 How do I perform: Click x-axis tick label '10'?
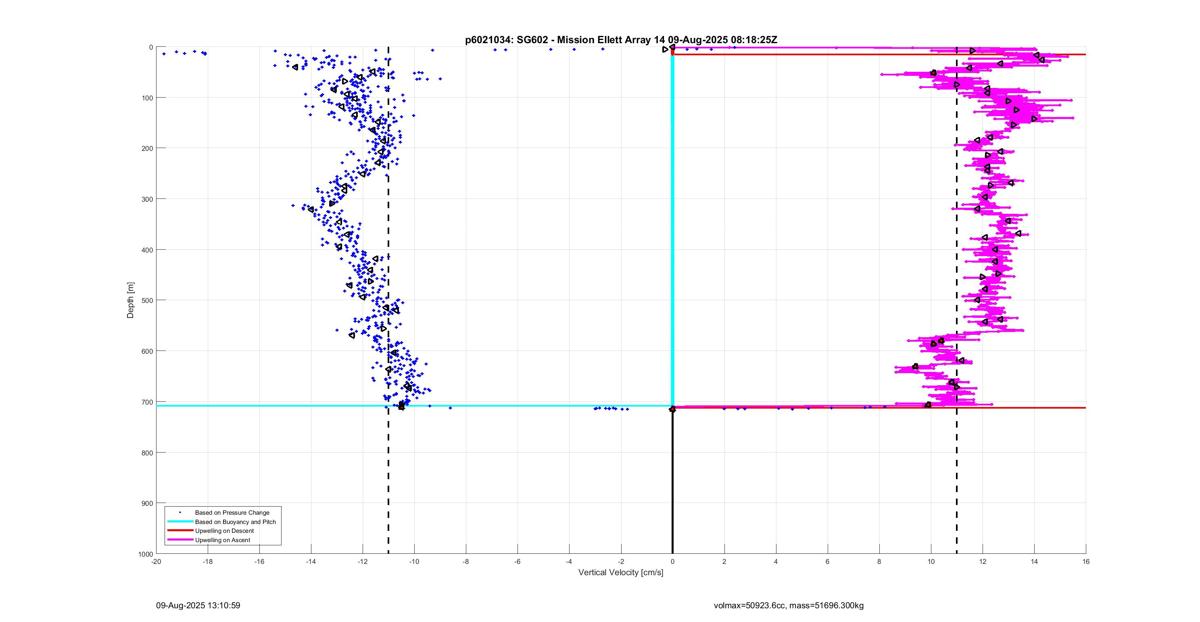click(x=931, y=562)
